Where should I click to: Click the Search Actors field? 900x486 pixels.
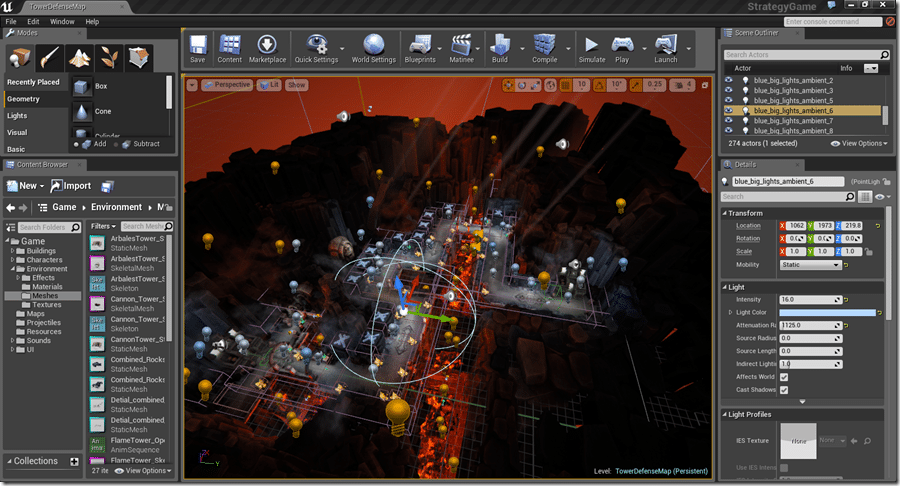coord(805,55)
